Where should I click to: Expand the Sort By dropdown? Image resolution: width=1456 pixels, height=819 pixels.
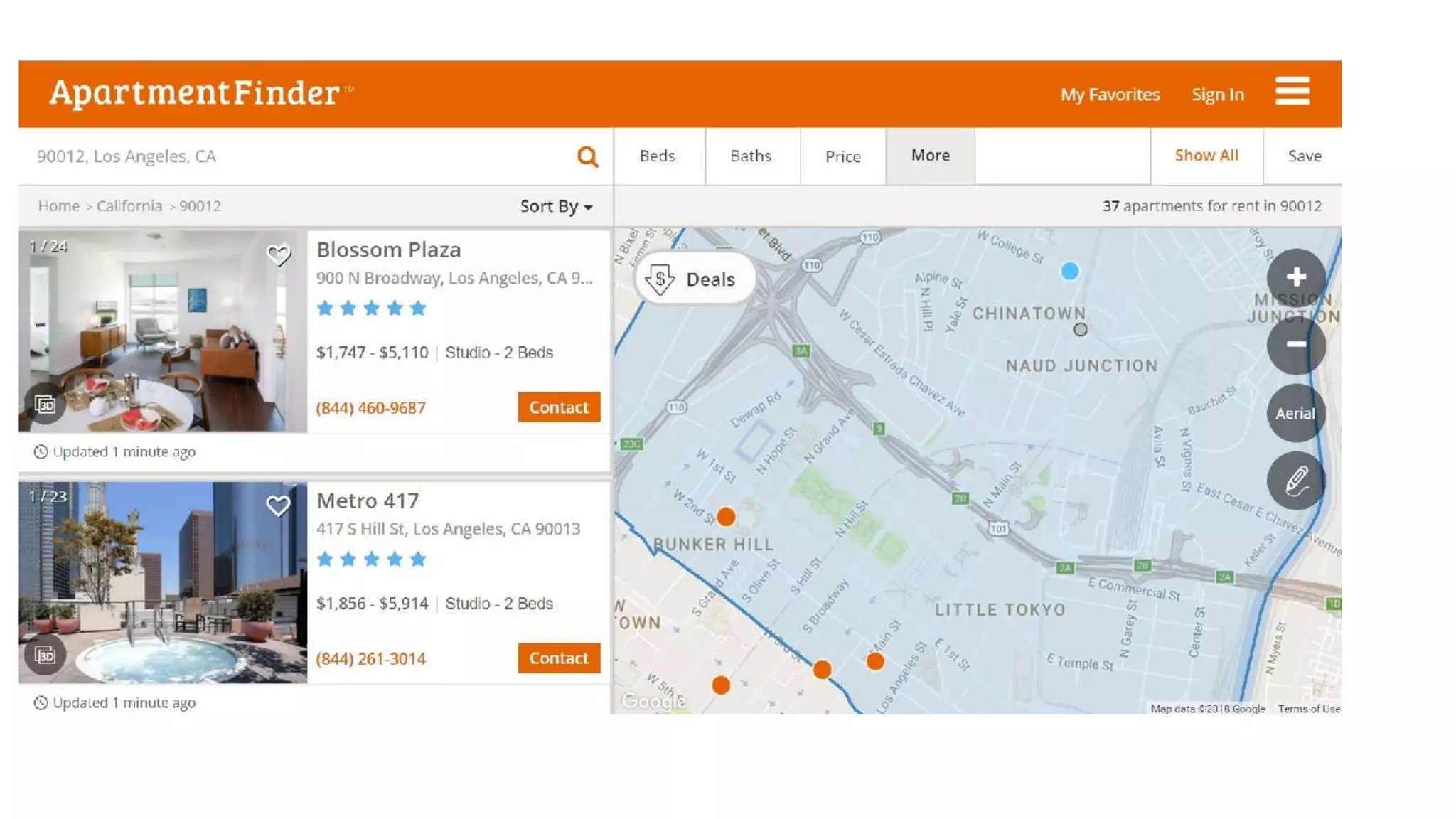coord(556,206)
